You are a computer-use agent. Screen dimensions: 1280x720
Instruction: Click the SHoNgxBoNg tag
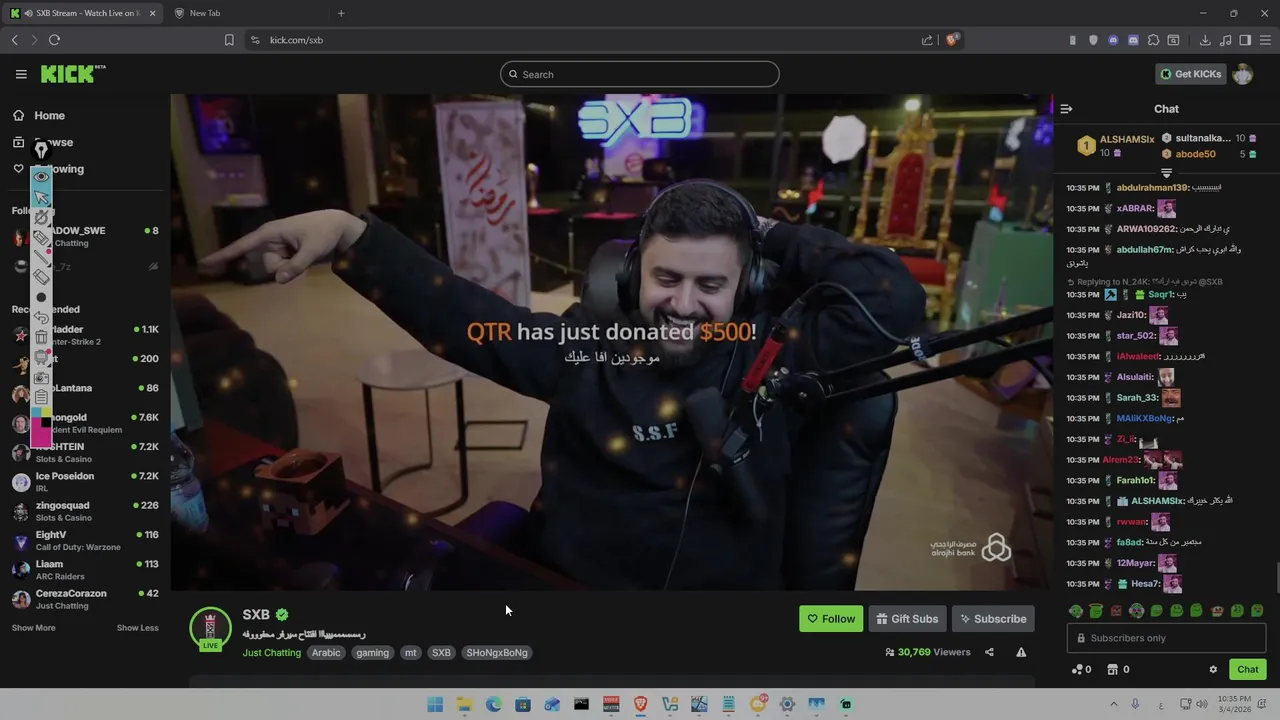click(x=496, y=652)
